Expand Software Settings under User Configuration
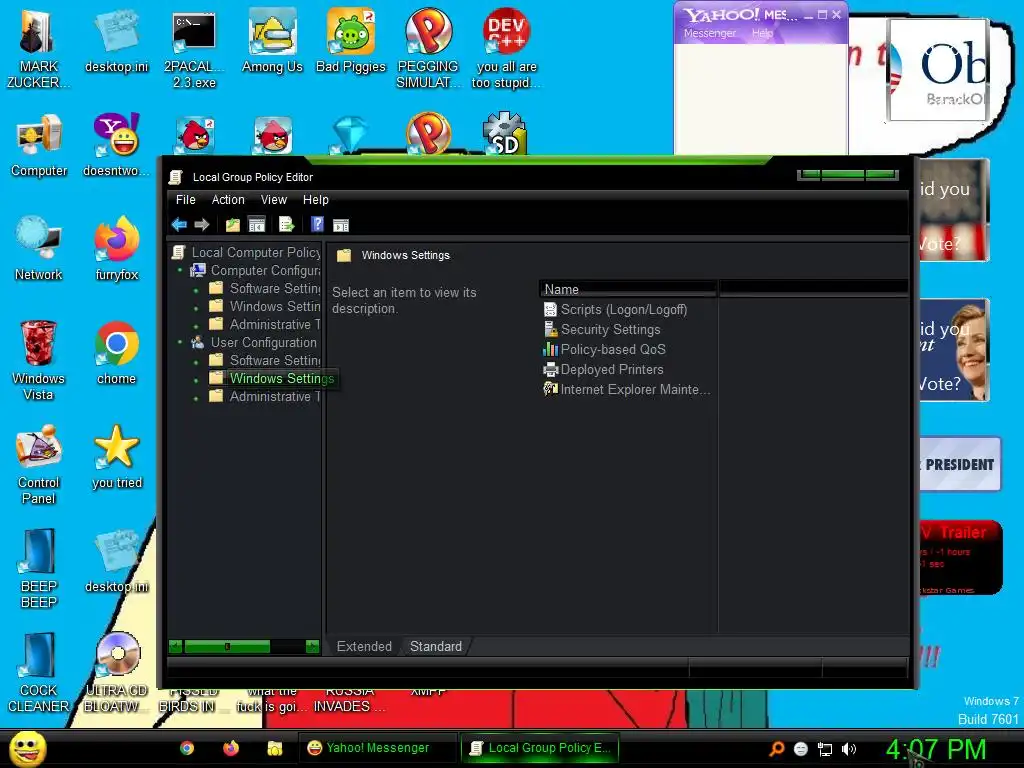 coord(197,360)
